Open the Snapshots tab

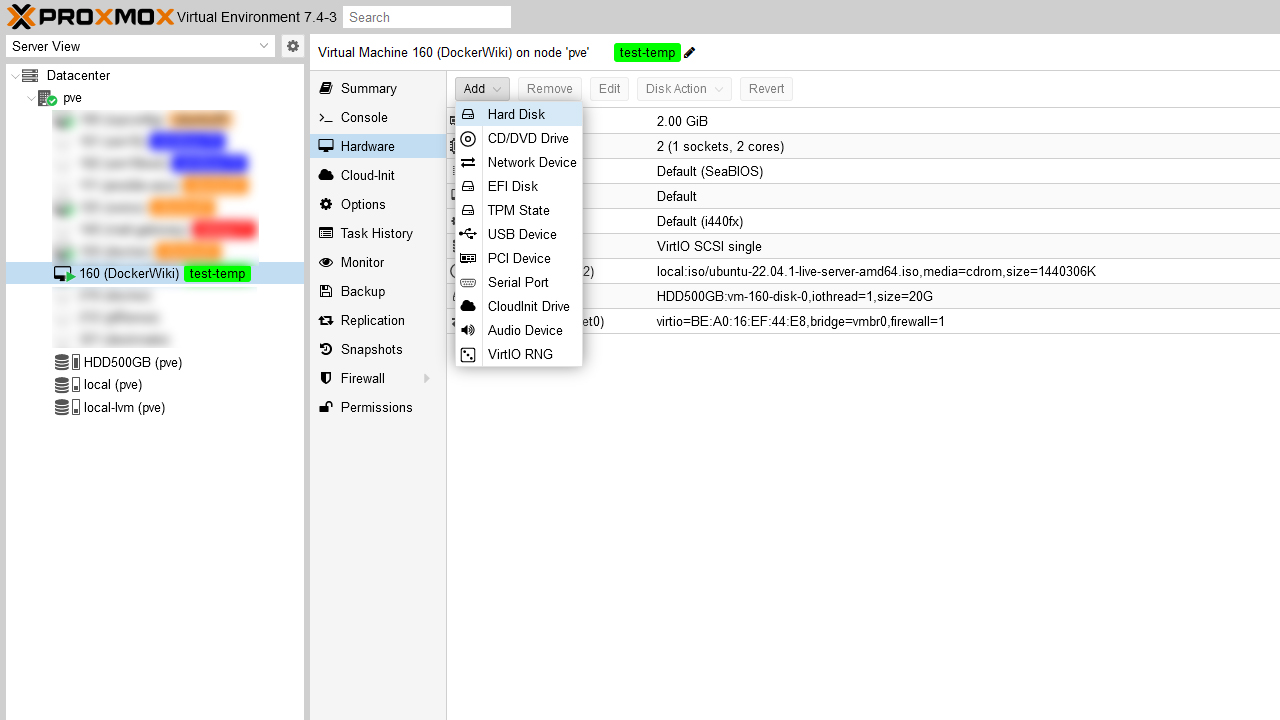(x=371, y=349)
